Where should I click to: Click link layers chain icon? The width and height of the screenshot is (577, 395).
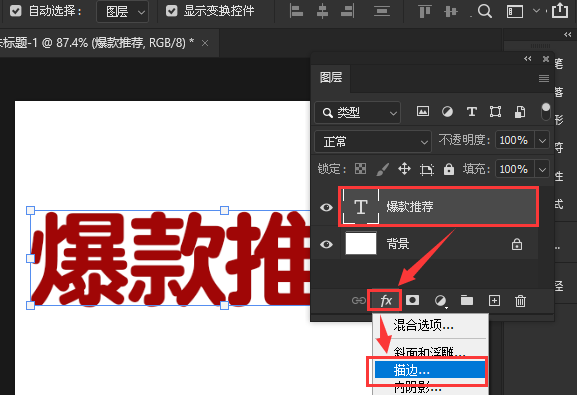point(358,301)
